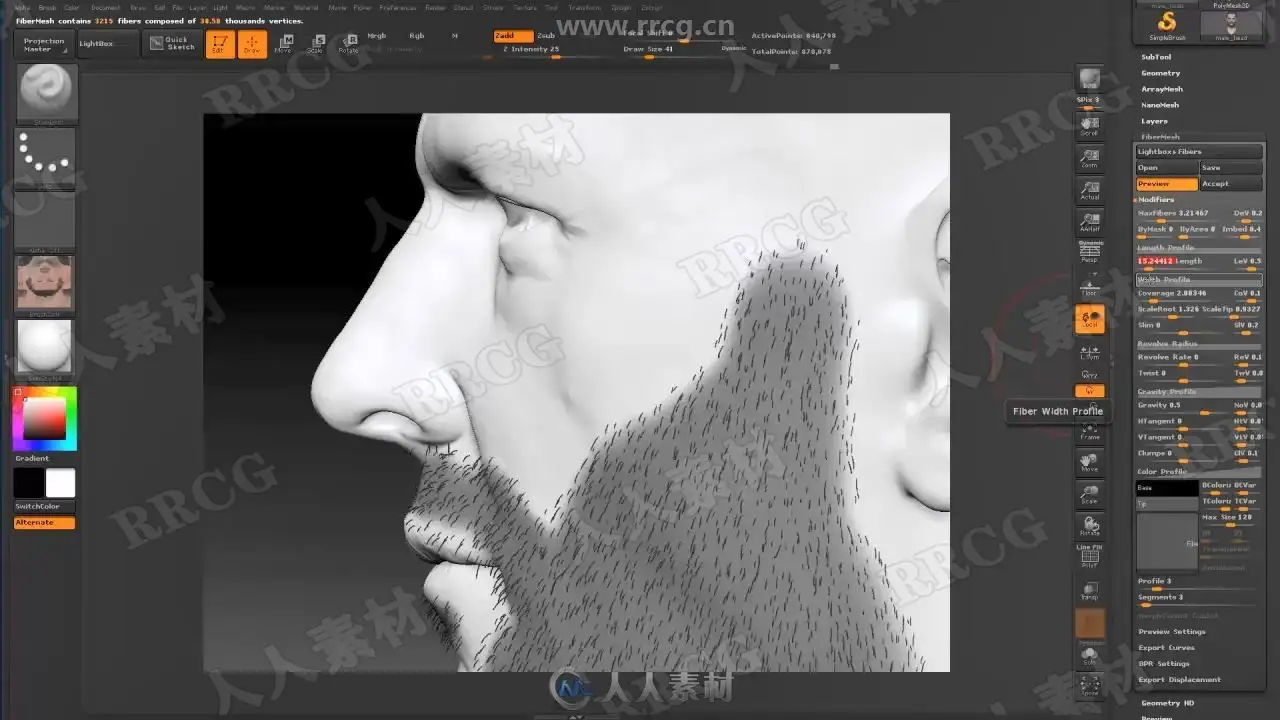
Task: Toggle L.Sym local symmetry
Action: 1089,352
